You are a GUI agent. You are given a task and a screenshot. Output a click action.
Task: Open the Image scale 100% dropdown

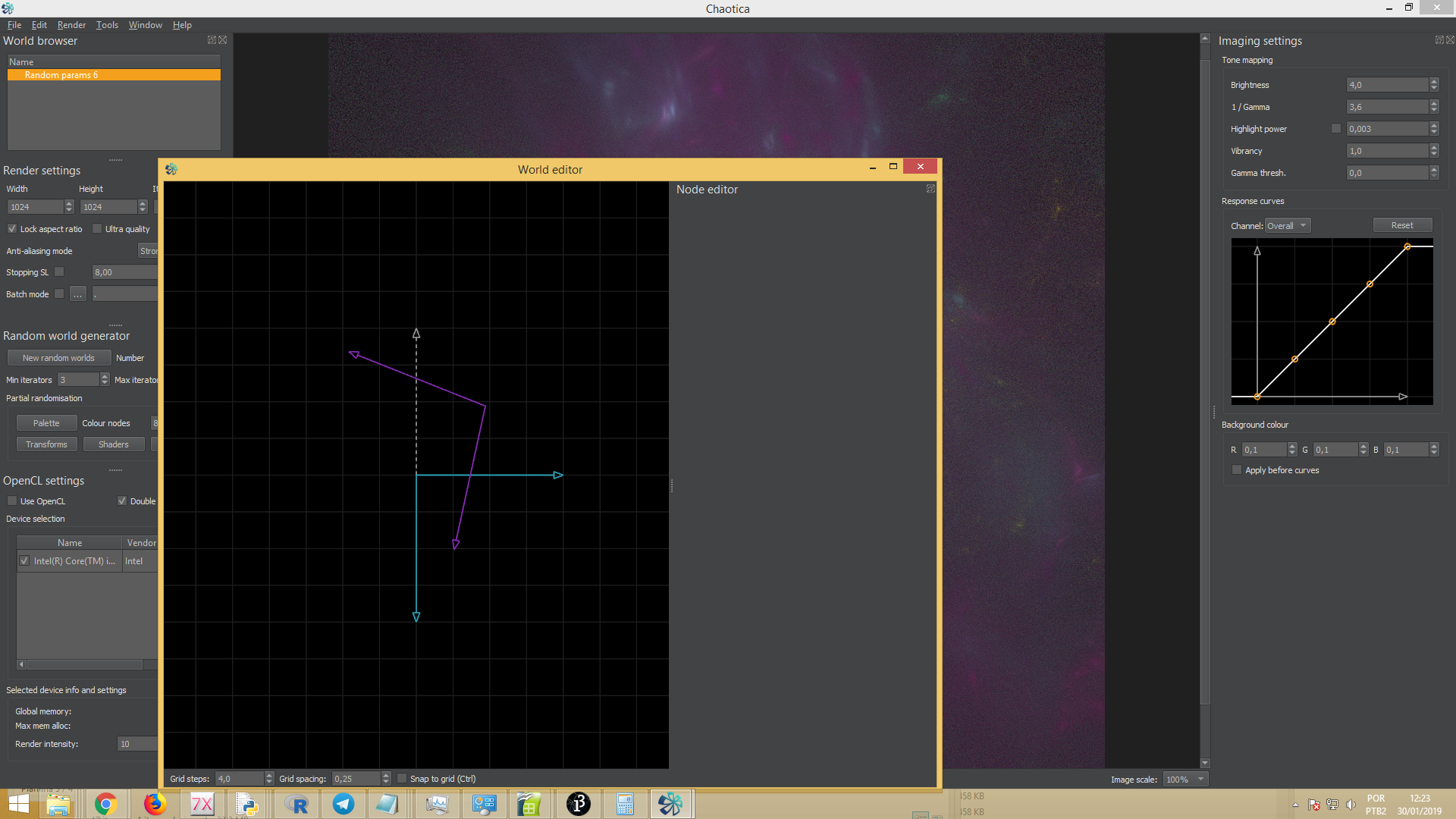point(1185,779)
